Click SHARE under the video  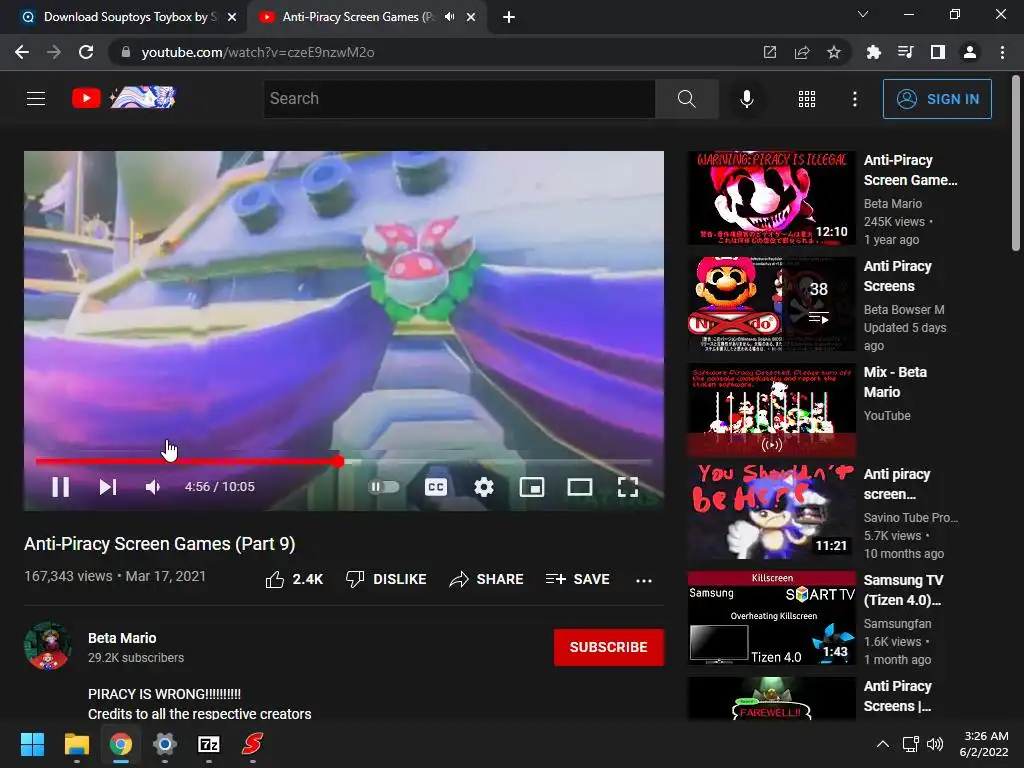coord(487,579)
